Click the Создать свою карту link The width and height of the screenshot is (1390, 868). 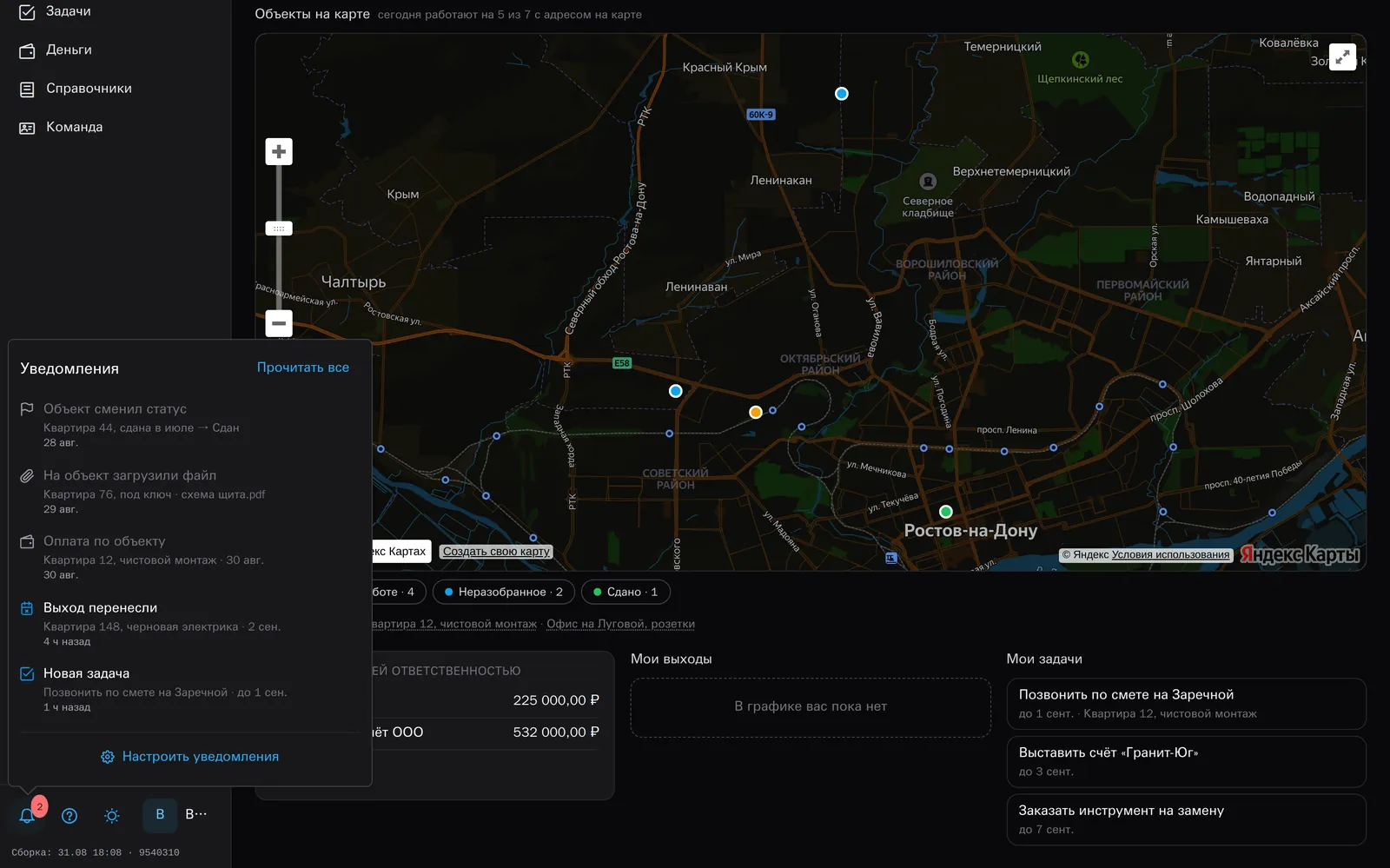pyautogui.click(x=496, y=551)
